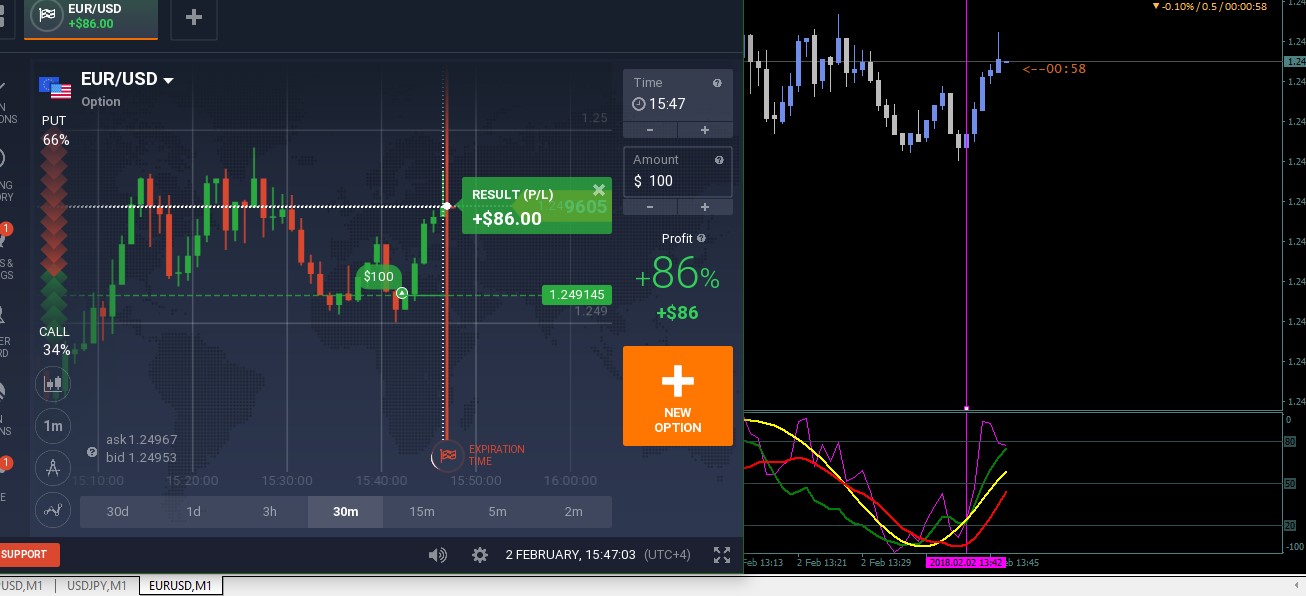The image size is (1306, 596).
Task: Toggle sound with the speaker icon
Action: click(437, 555)
